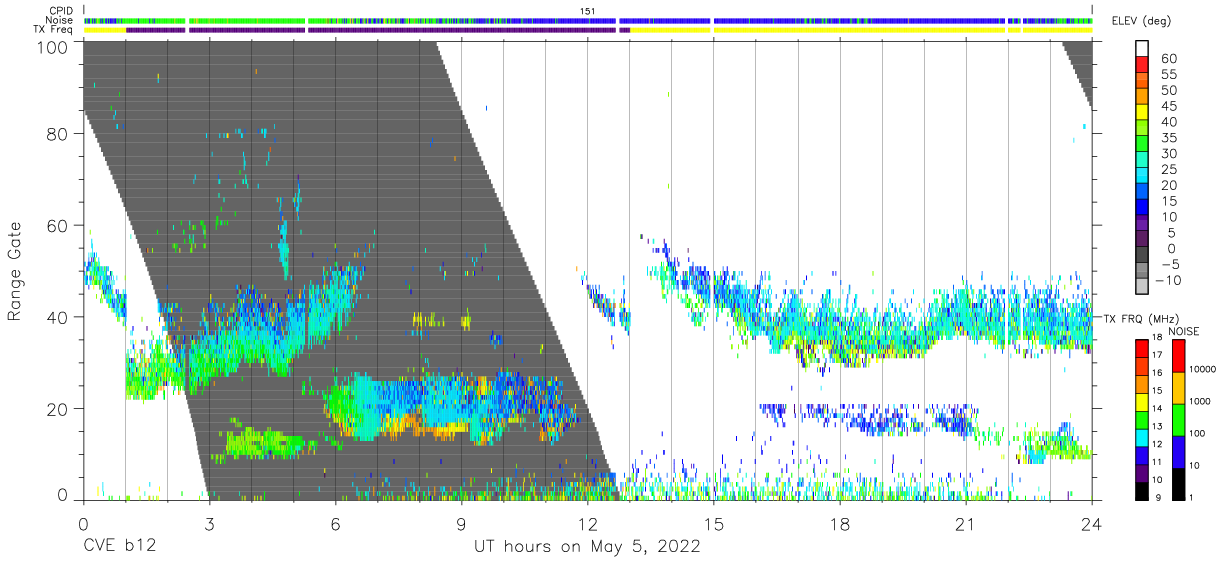Click the 25 label on ELEV colorbar
The width and height of the screenshot is (1228, 567).
(1168, 169)
